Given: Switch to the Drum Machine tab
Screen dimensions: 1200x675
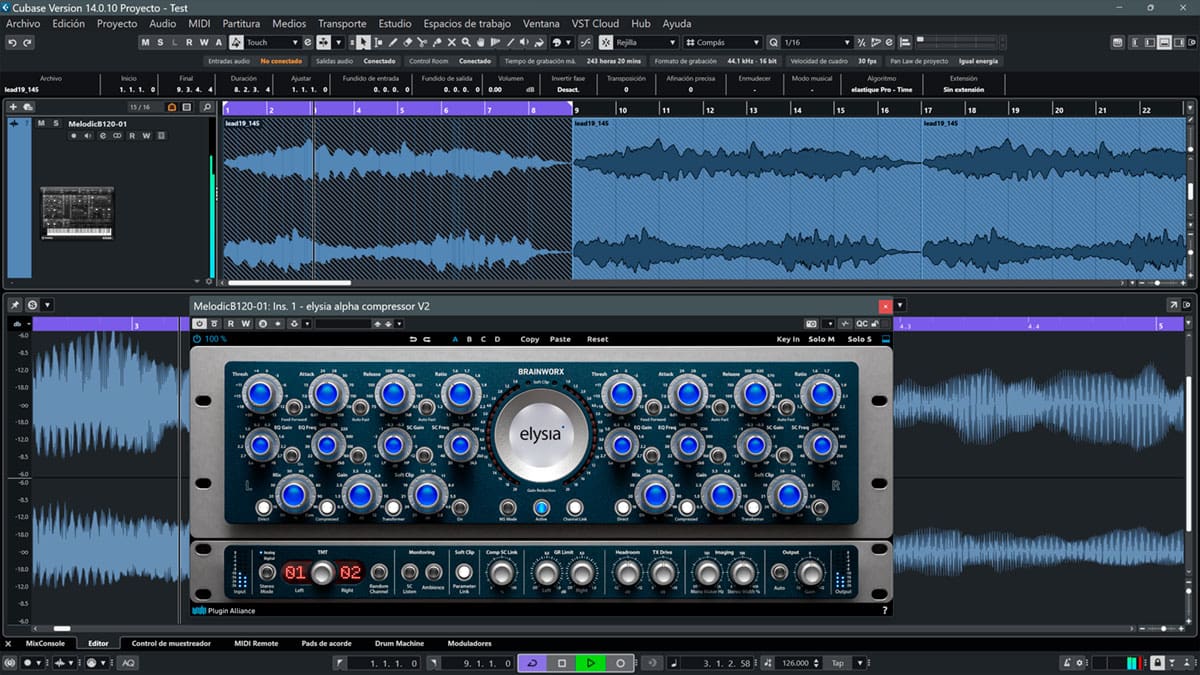Looking at the screenshot, I should pos(399,643).
